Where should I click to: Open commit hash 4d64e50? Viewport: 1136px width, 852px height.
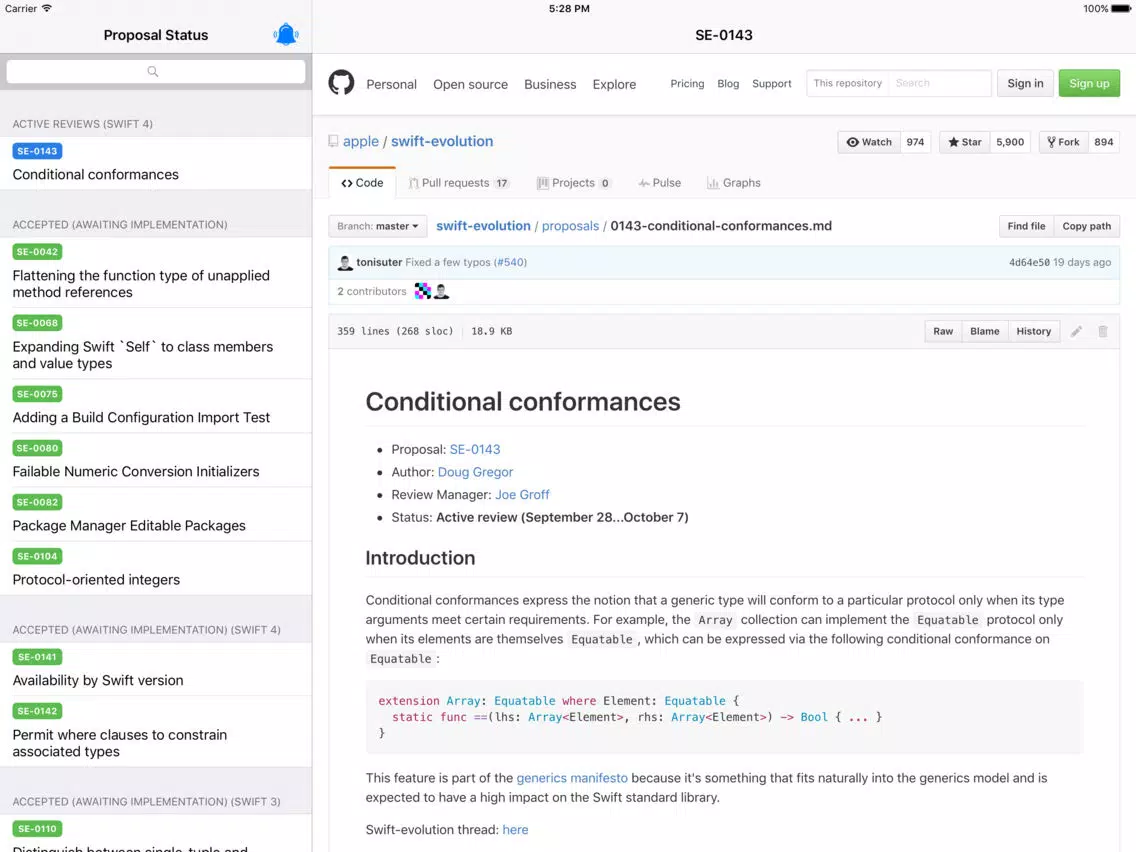coord(1029,262)
